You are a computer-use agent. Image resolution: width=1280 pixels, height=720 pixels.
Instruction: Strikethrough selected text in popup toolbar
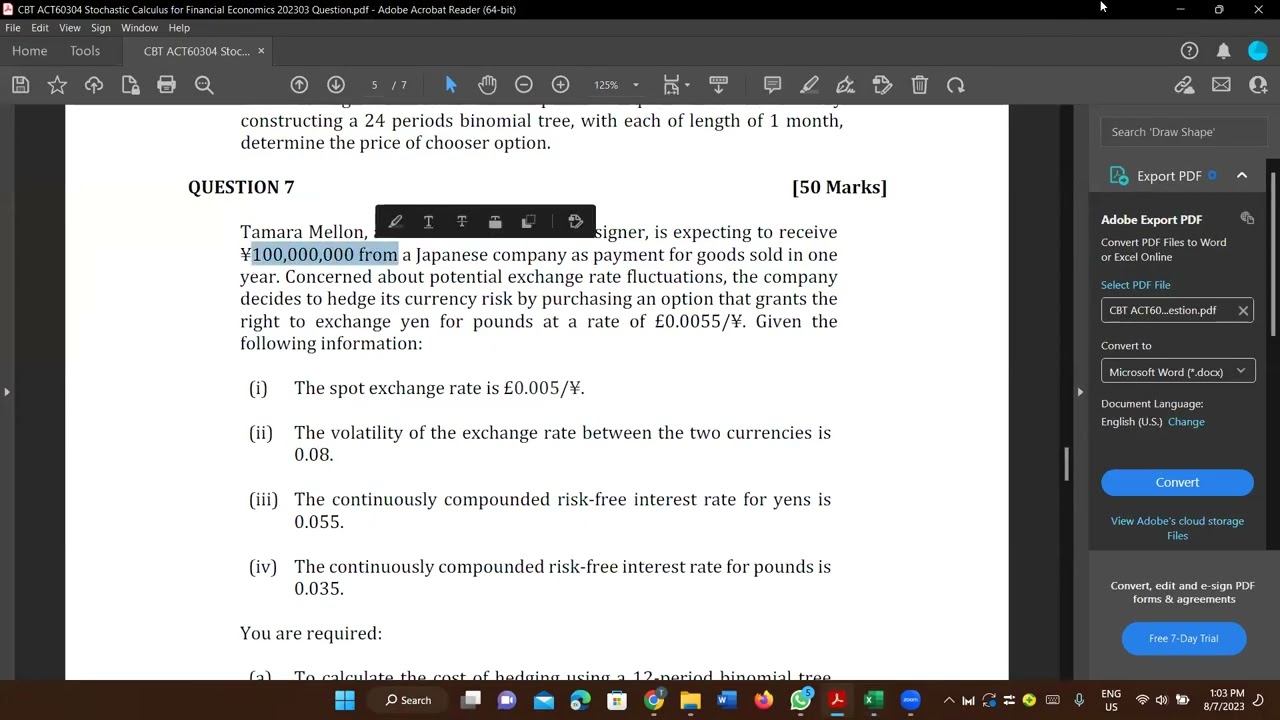[x=462, y=222]
